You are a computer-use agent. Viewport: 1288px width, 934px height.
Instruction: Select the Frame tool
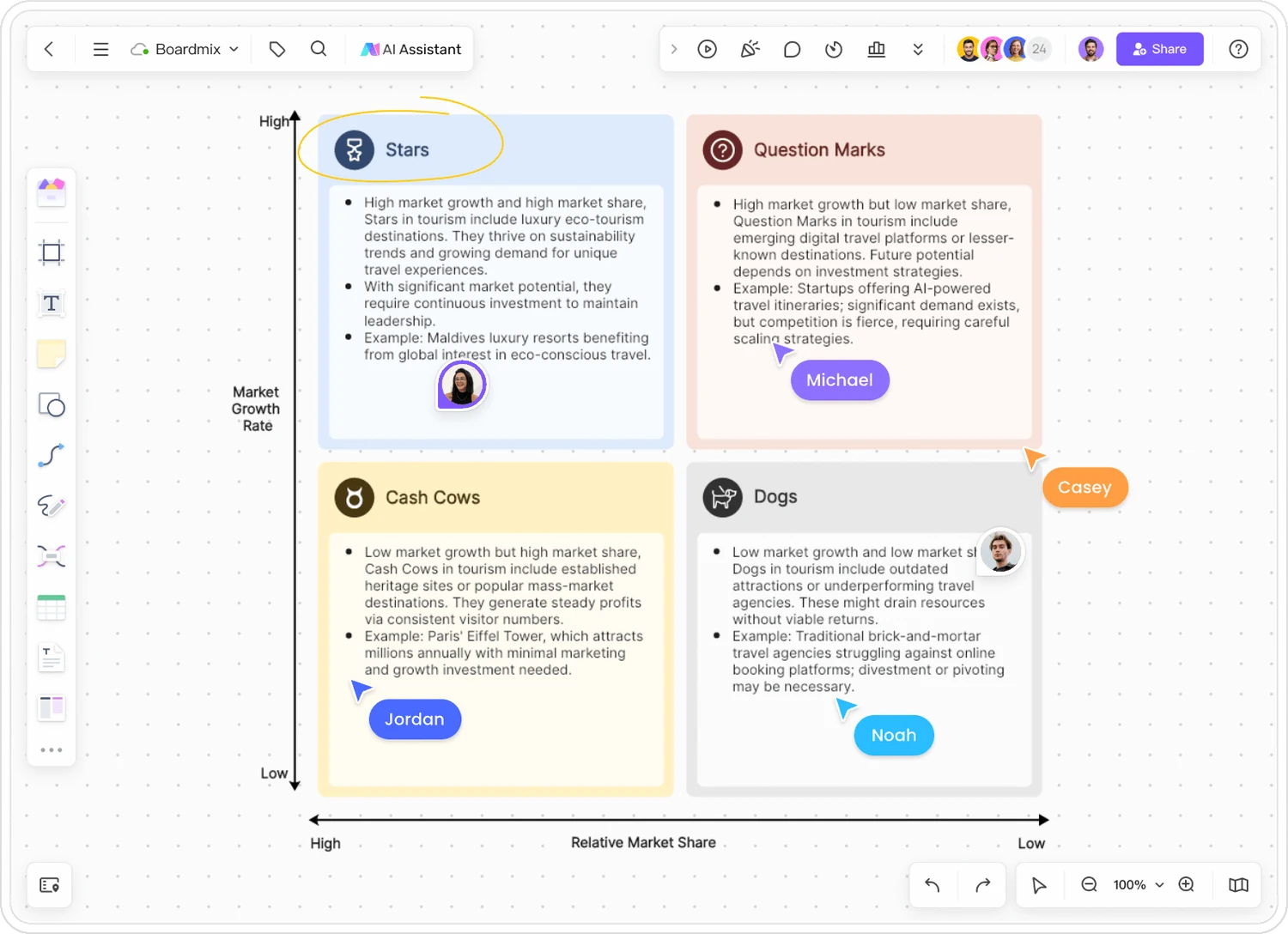coord(52,252)
